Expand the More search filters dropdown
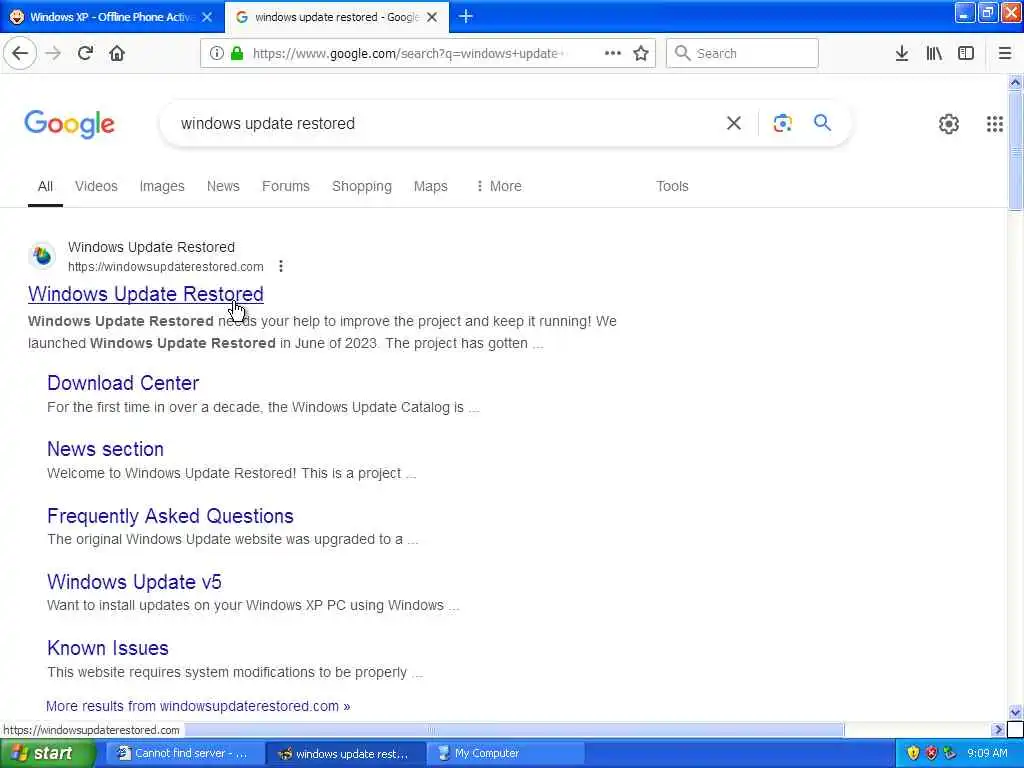The image size is (1024, 768). tap(499, 186)
